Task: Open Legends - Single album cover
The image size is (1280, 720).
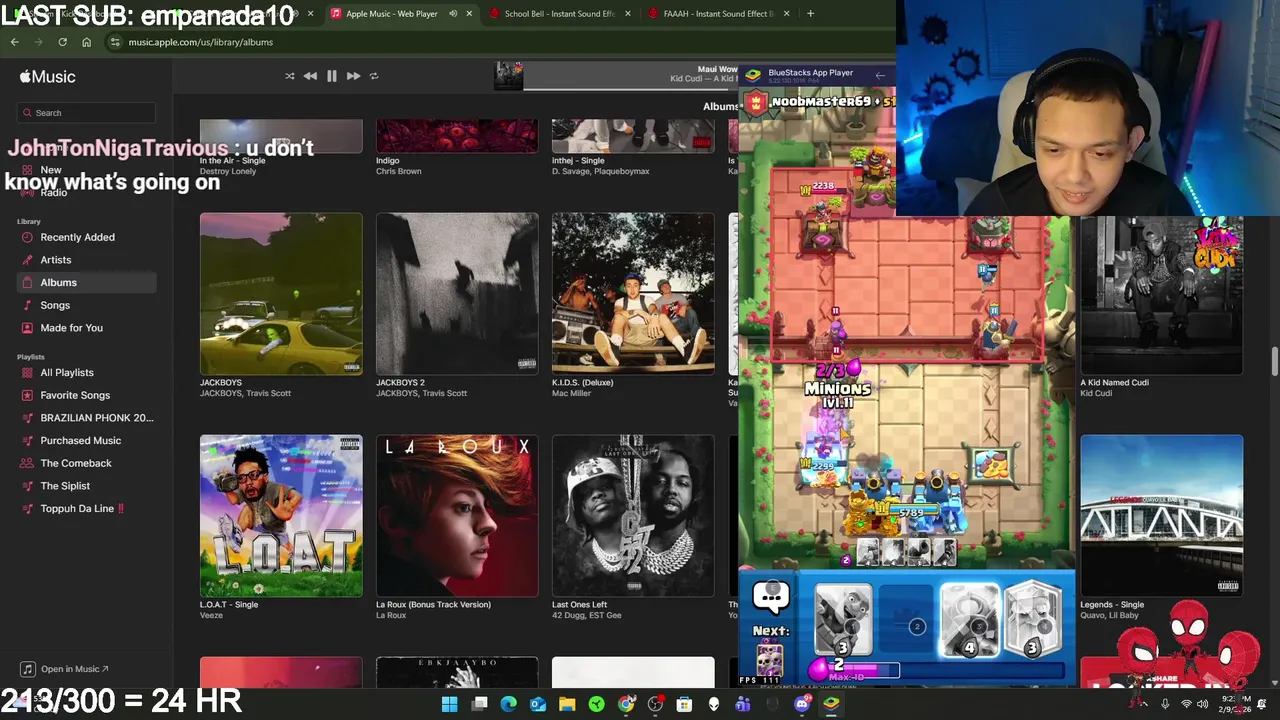Action: [1162, 516]
